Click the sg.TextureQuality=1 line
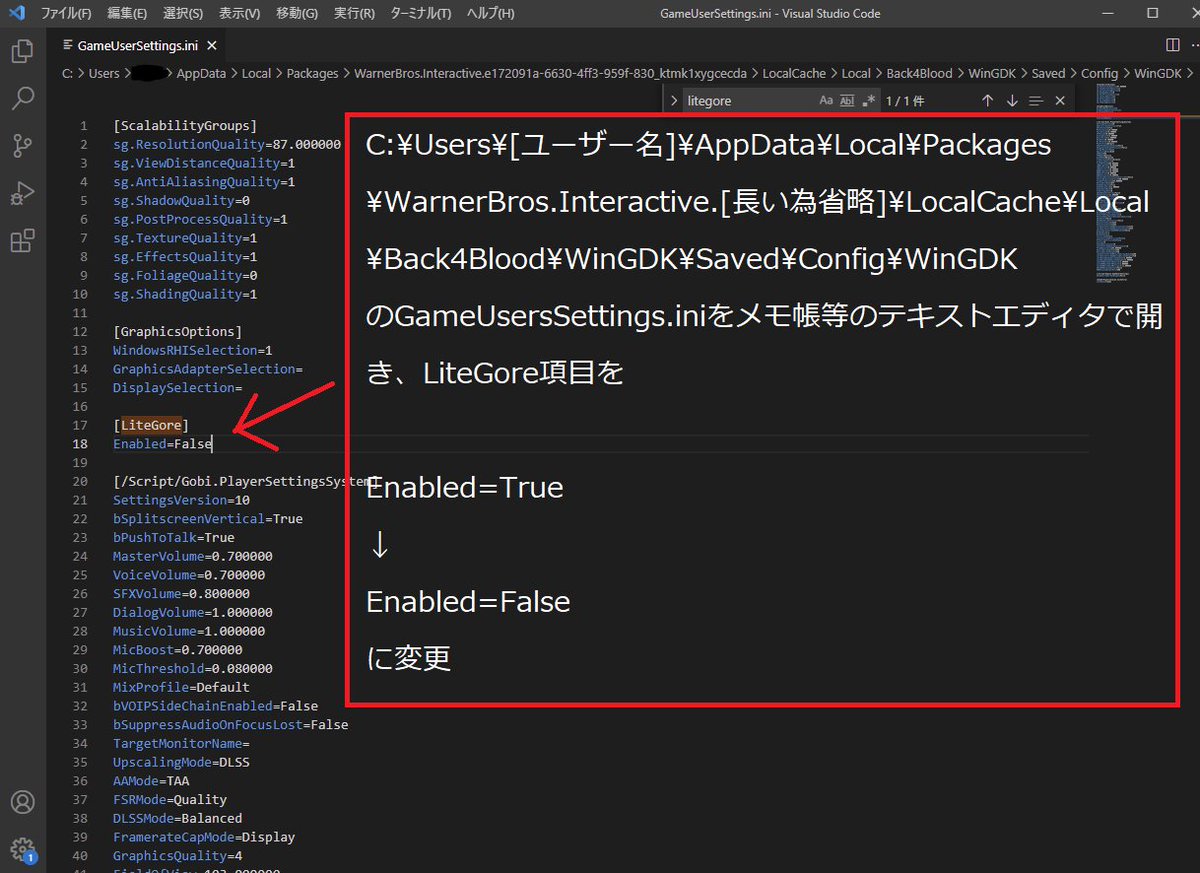The height and width of the screenshot is (873, 1200). click(x=185, y=238)
